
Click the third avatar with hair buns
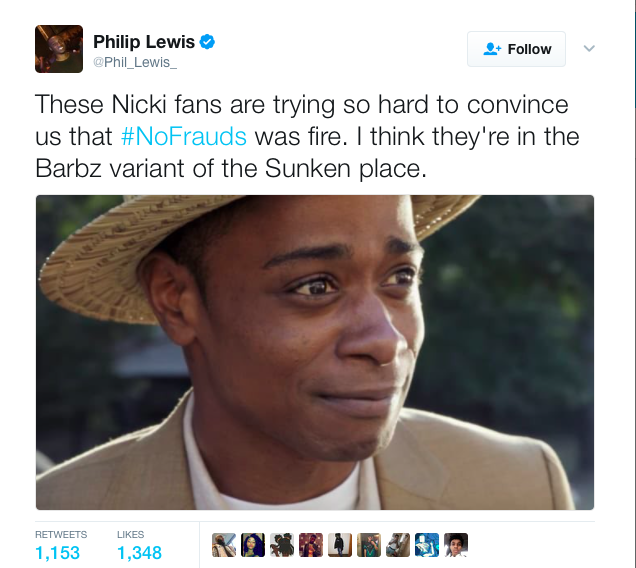[x=282, y=545]
